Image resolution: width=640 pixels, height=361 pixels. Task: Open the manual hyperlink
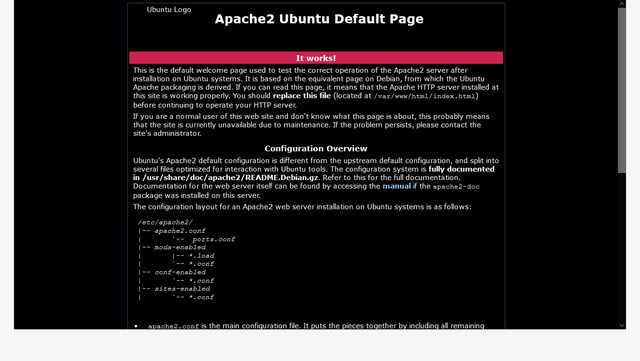pyautogui.click(x=396, y=186)
